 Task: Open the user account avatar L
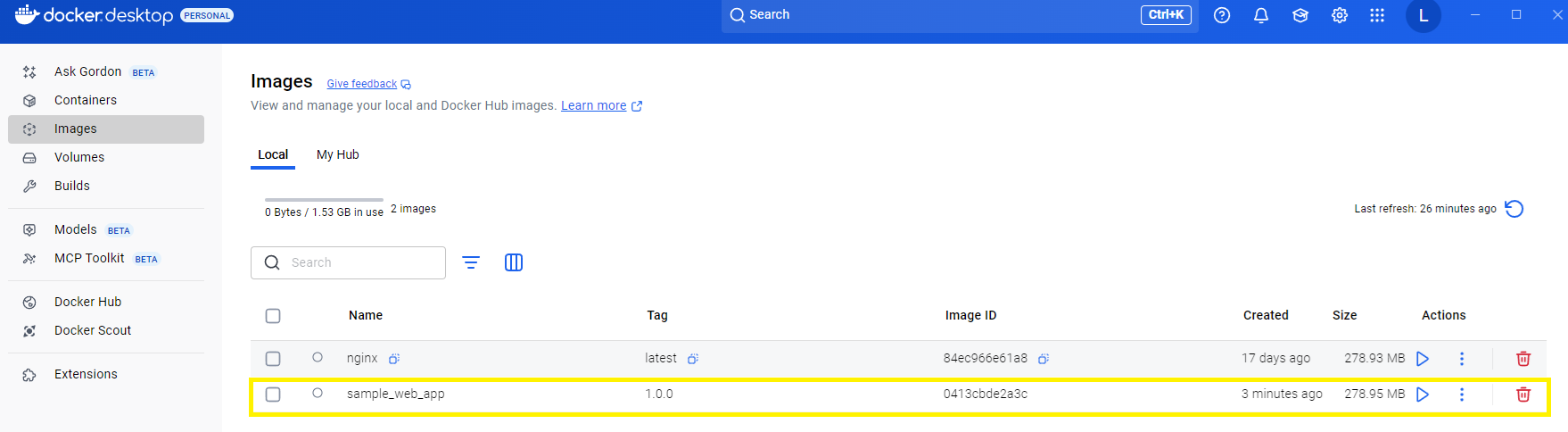coord(1424,15)
